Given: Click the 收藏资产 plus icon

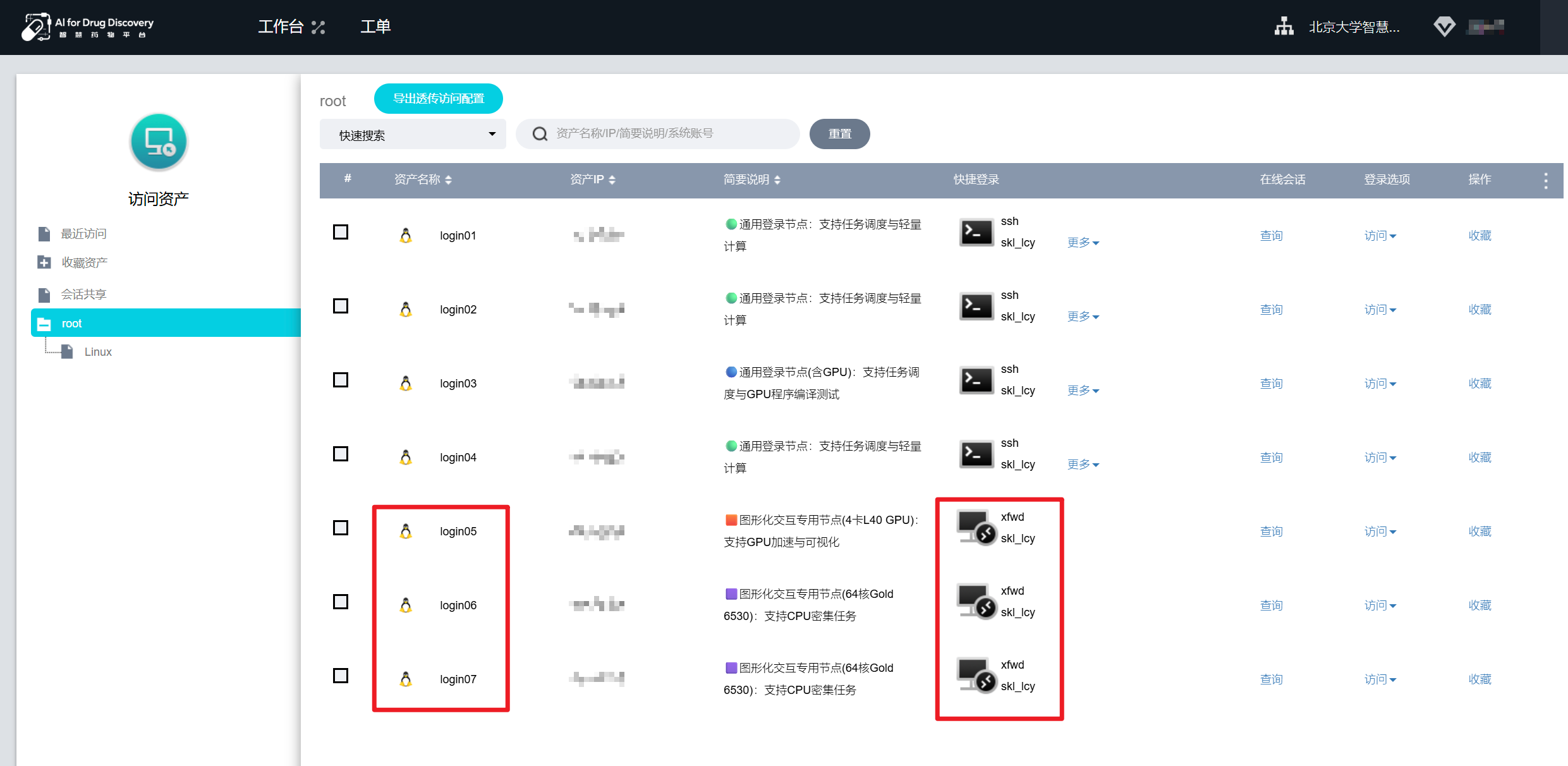Looking at the screenshot, I should (x=44, y=262).
